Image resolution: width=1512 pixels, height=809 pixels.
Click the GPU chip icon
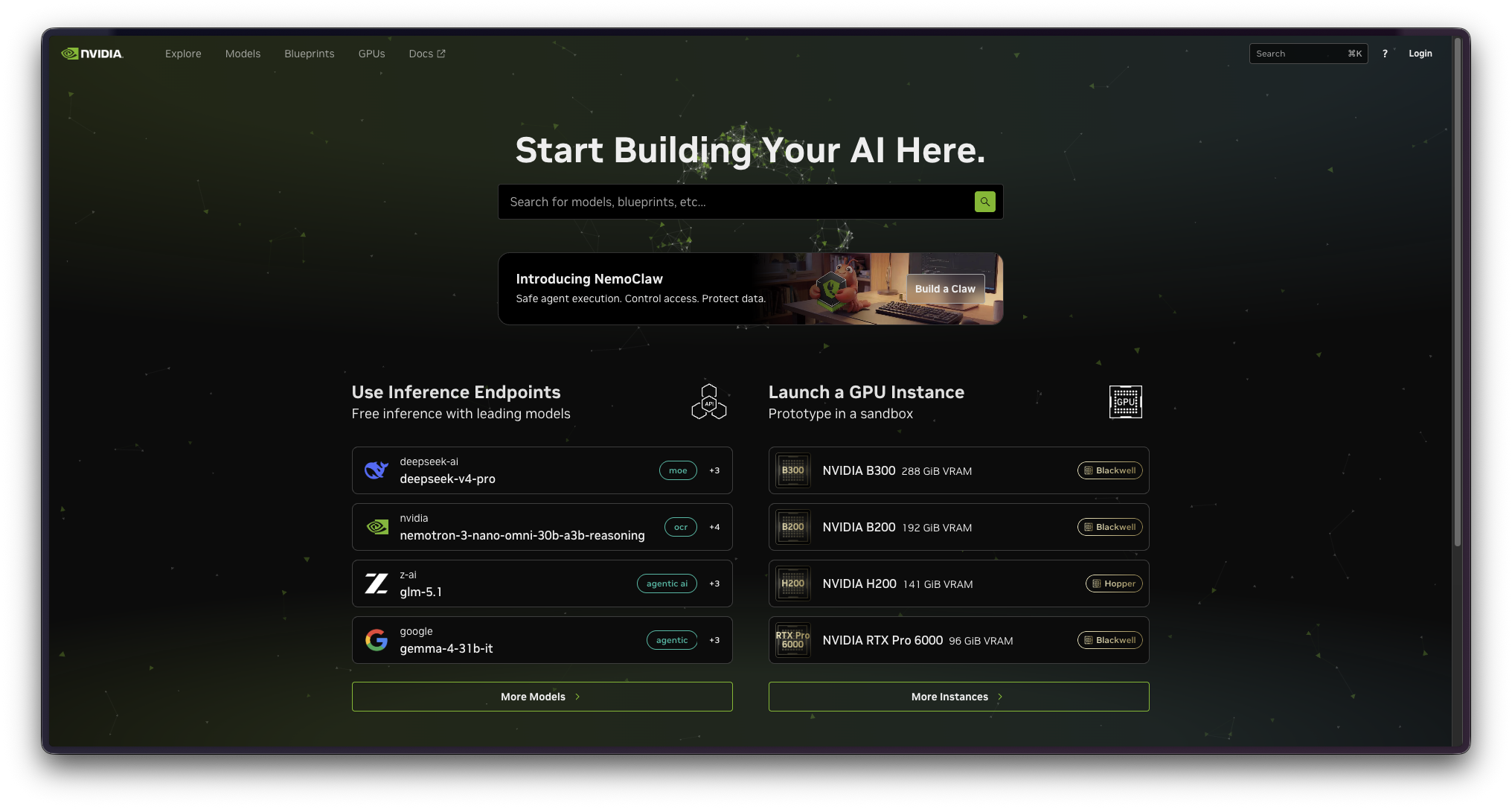[1125, 402]
